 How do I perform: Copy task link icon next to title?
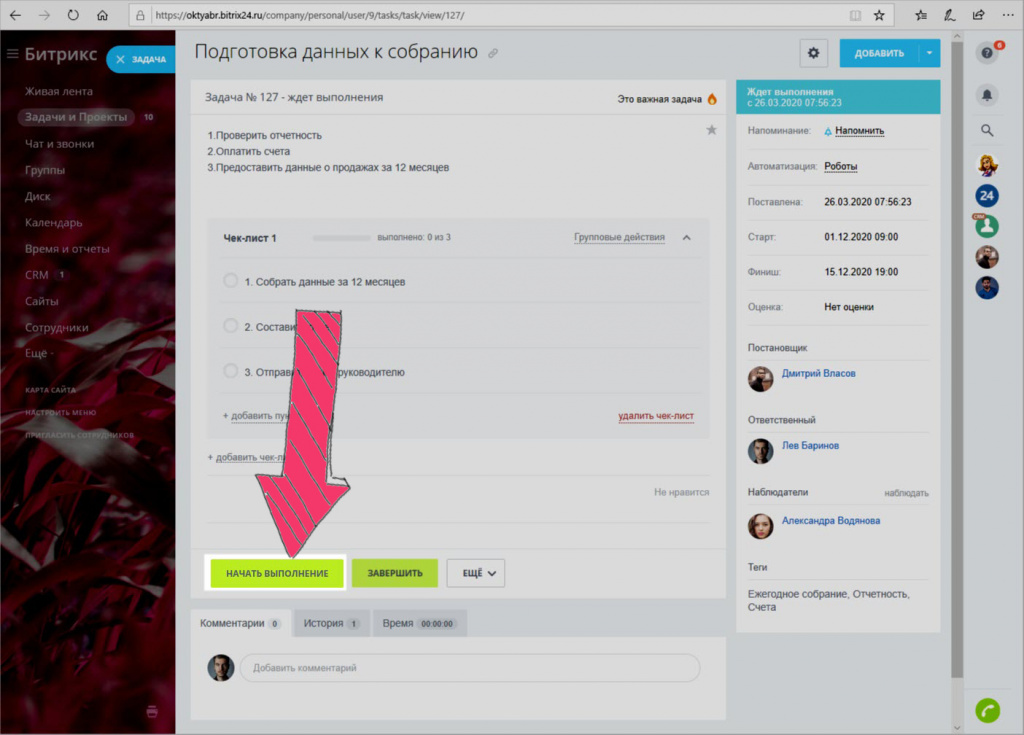(493, 54)
